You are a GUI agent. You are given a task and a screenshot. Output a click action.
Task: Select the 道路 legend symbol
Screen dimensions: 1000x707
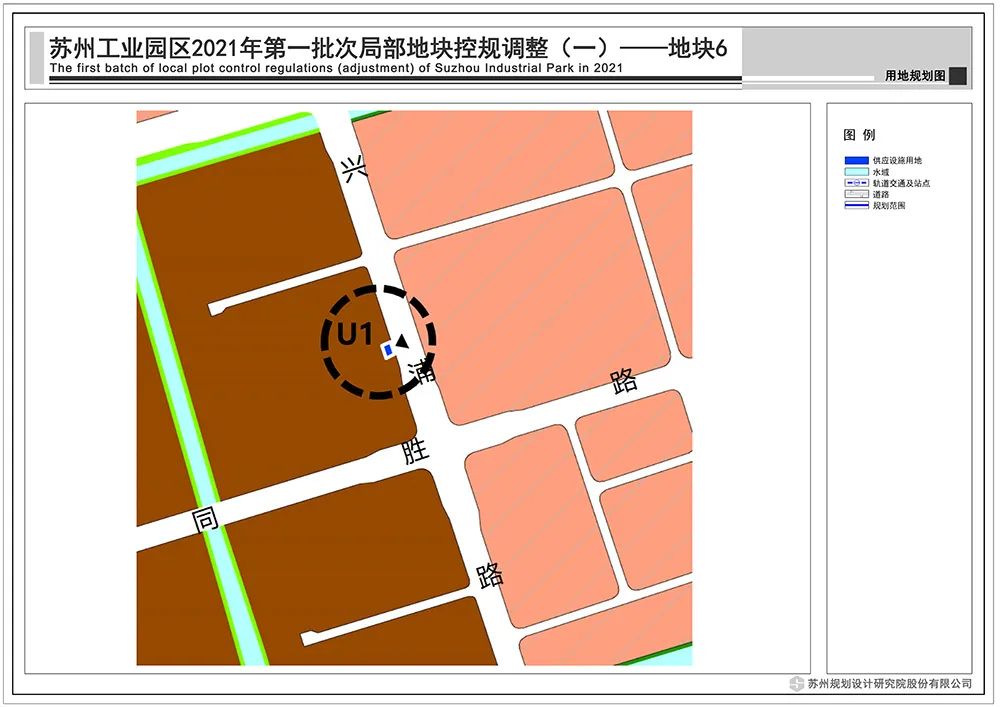856,194
